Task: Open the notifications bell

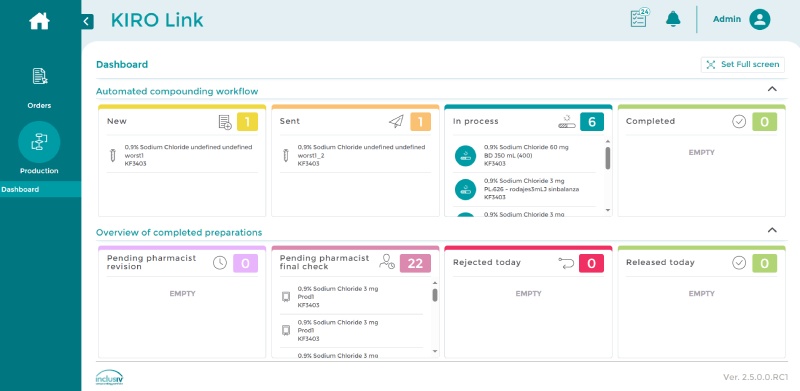Action: click(x=673, y=19)
